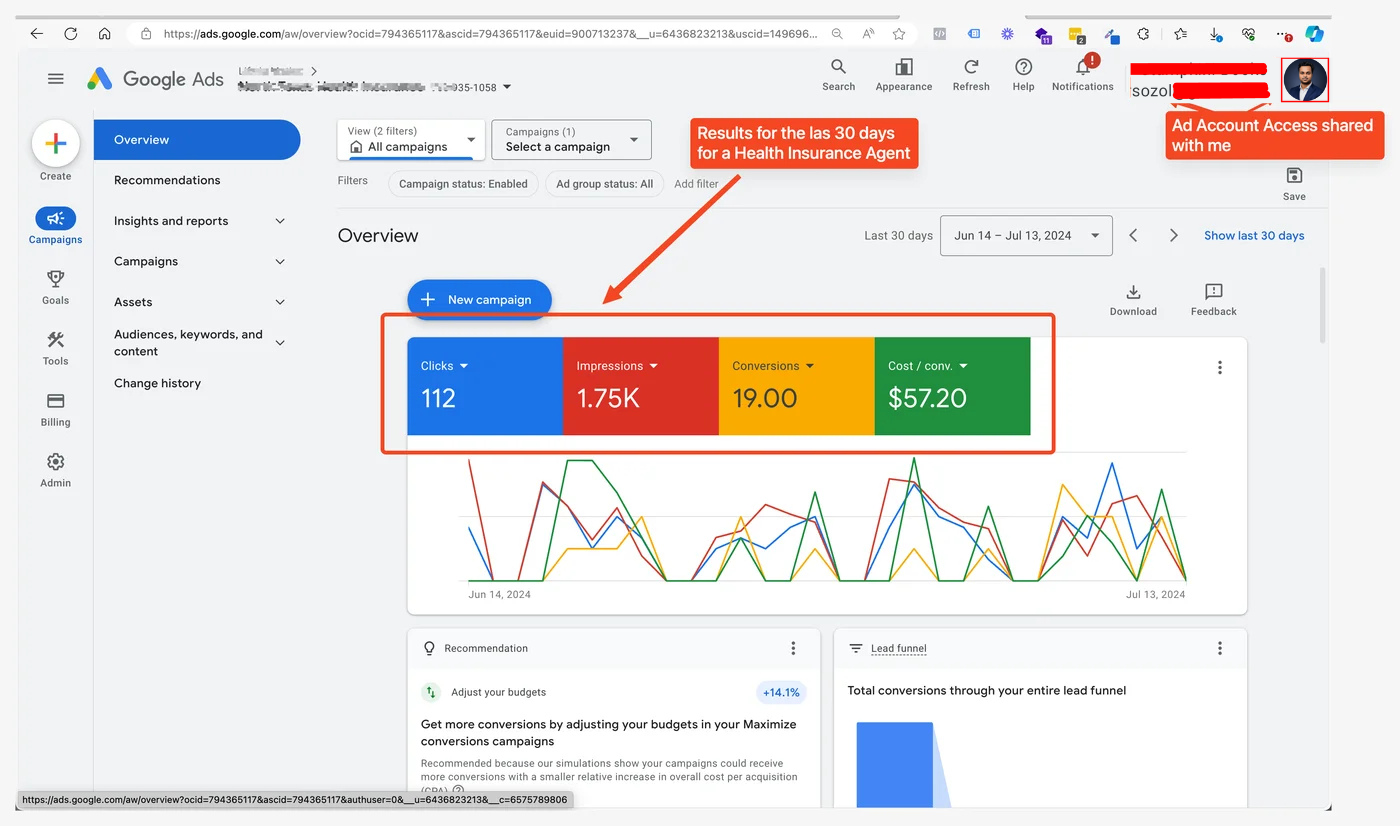Click the account profile photo

click(1305, 80)
